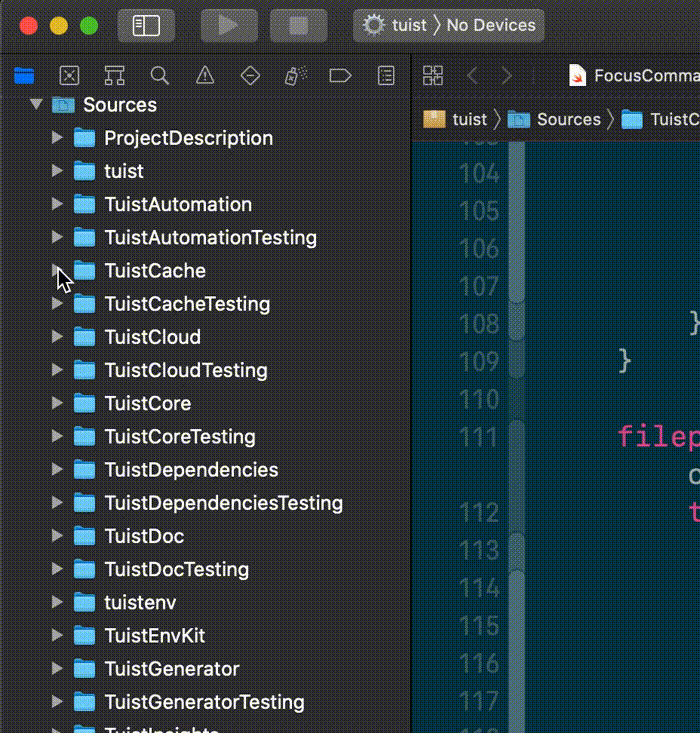Click the Sources breadcrumb in jump bar
This screenshot has height=733, width=700.
pyautogui.click(x=554, y=120)
